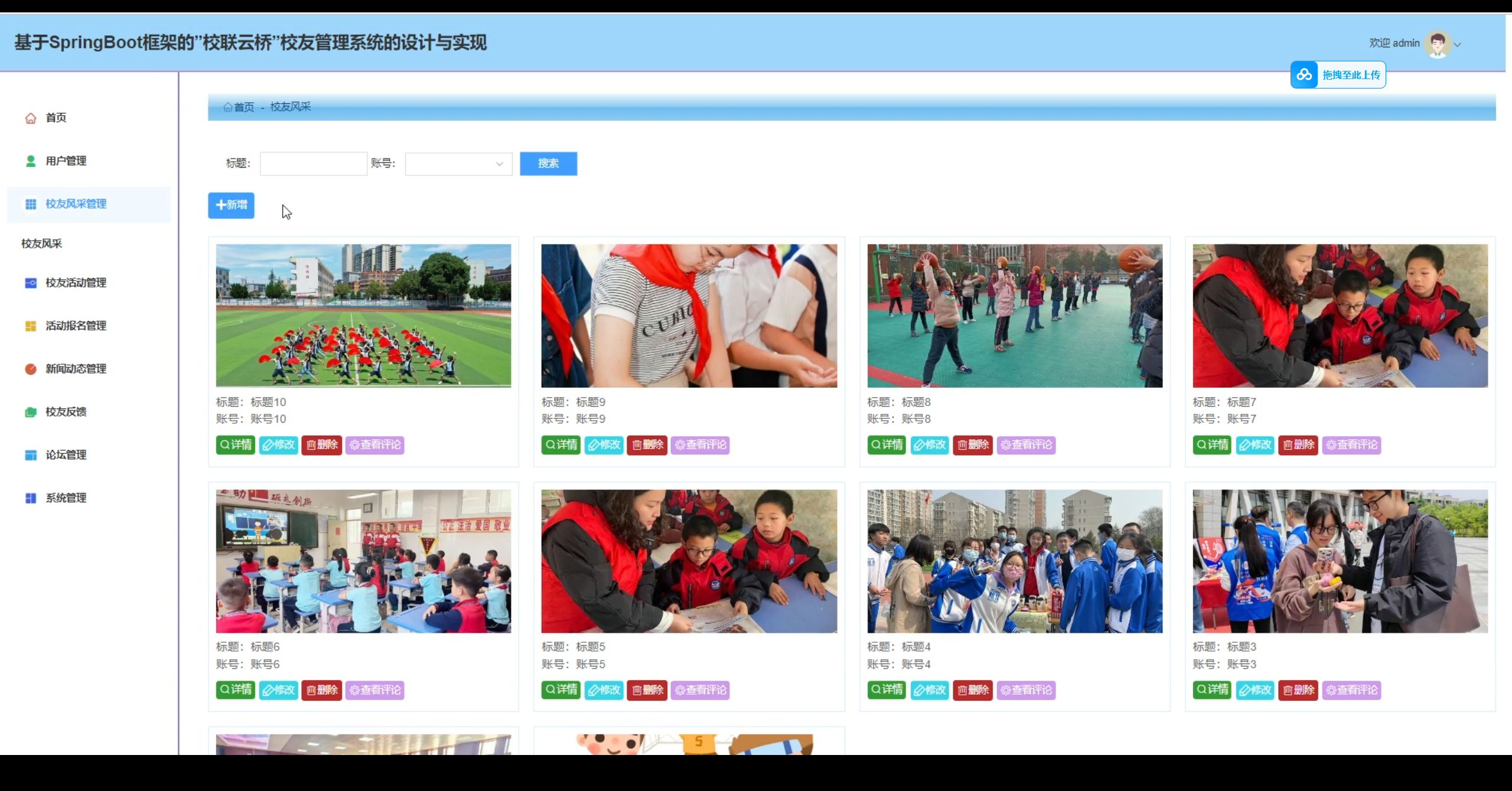Expand the admin user menu chevron
Image resolution: width=1512 pixels, height=791 pixels.
click(1458, 44)
